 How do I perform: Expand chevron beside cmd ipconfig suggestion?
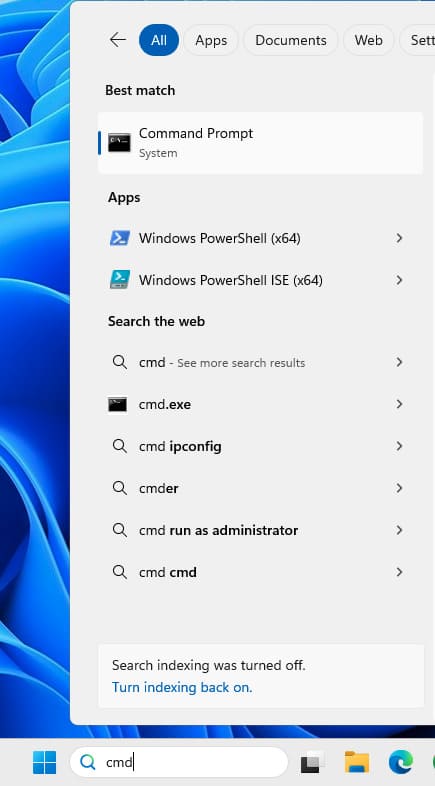(x=399, y=446)
